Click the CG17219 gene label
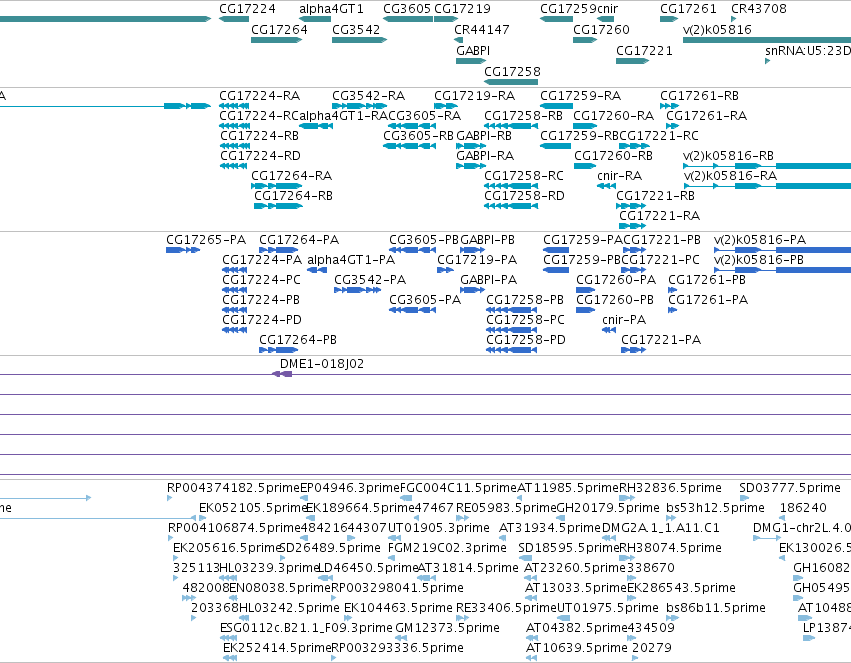 [462, 9]
